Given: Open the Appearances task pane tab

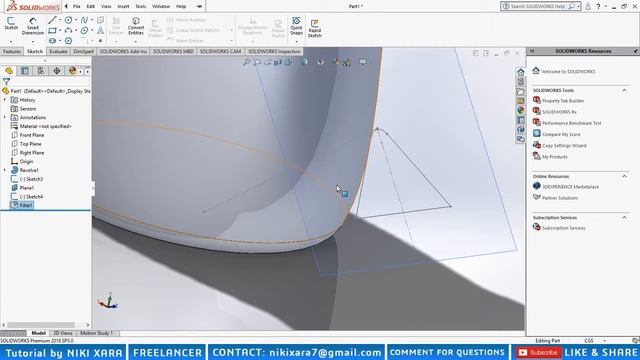Looking at the screenshot, I should click(520, 110).
